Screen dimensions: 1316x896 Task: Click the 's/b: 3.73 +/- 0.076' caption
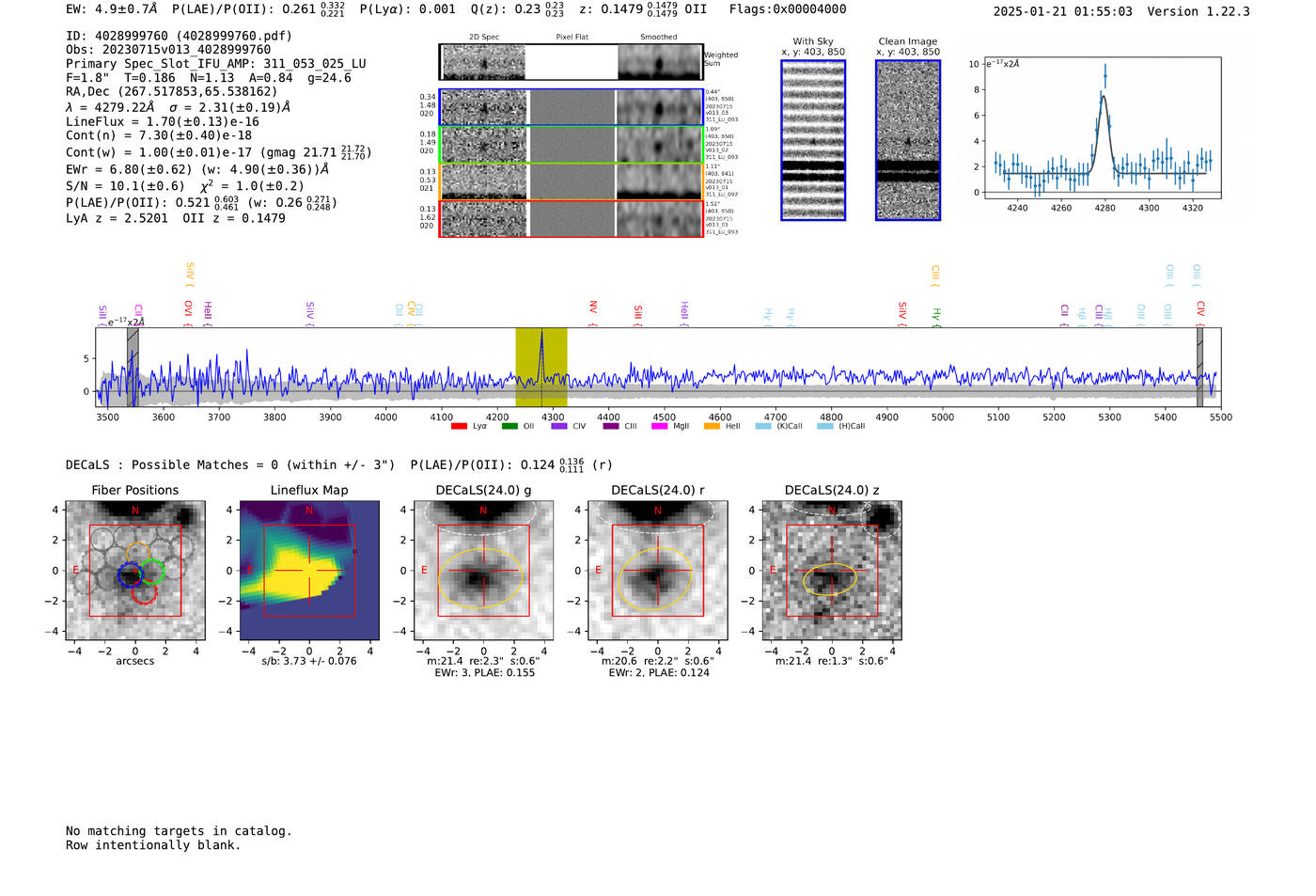click(x=309, y=661)
